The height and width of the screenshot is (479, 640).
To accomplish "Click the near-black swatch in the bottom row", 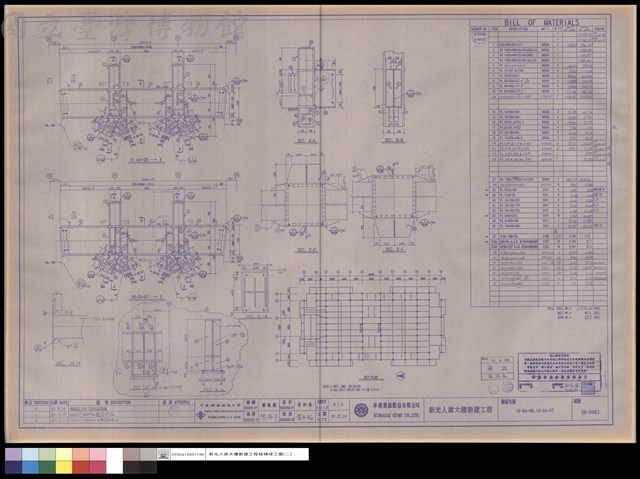I will pyautogui.click(x=148, y=467).
